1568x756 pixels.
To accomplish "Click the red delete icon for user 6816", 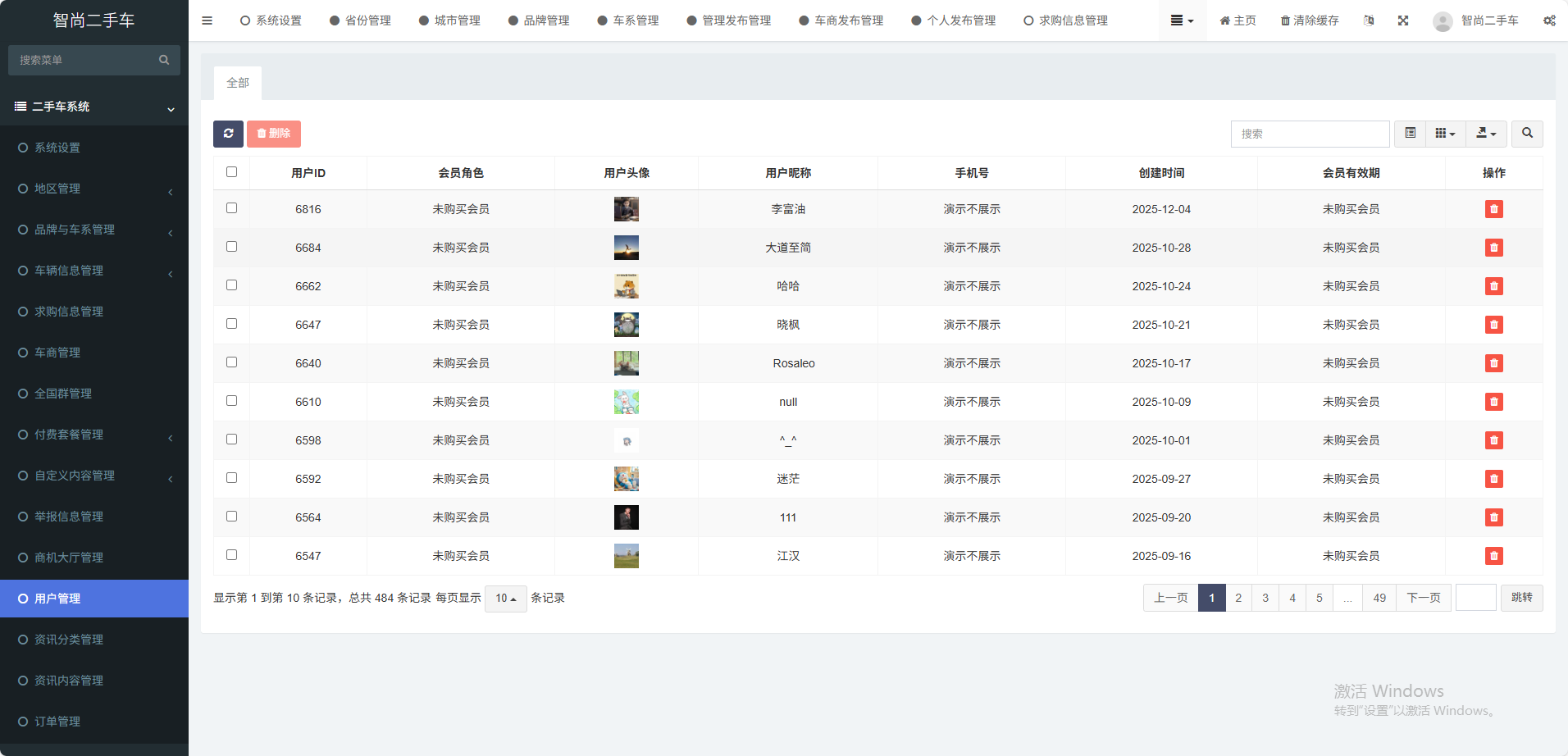I will coord(1493,209).
